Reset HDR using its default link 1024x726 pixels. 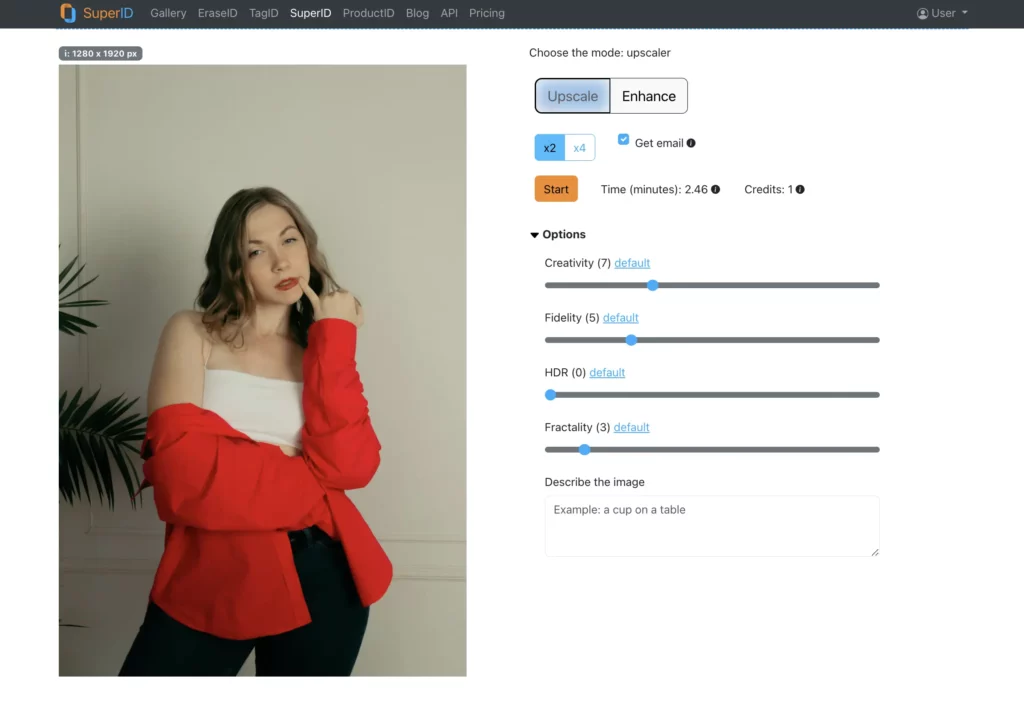click(x=607, y=372)
